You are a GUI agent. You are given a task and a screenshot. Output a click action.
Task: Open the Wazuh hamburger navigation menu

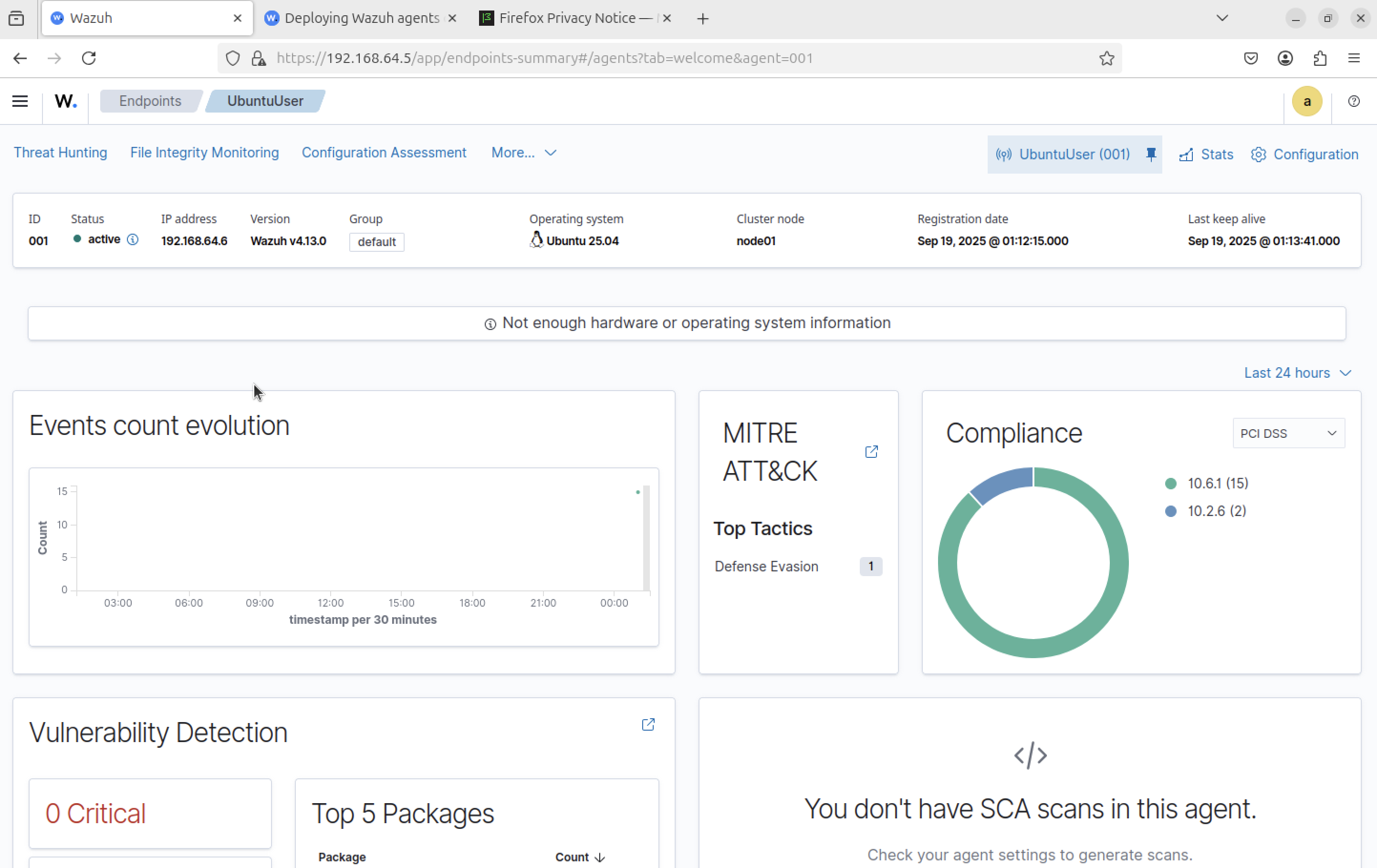pos(20,101)
